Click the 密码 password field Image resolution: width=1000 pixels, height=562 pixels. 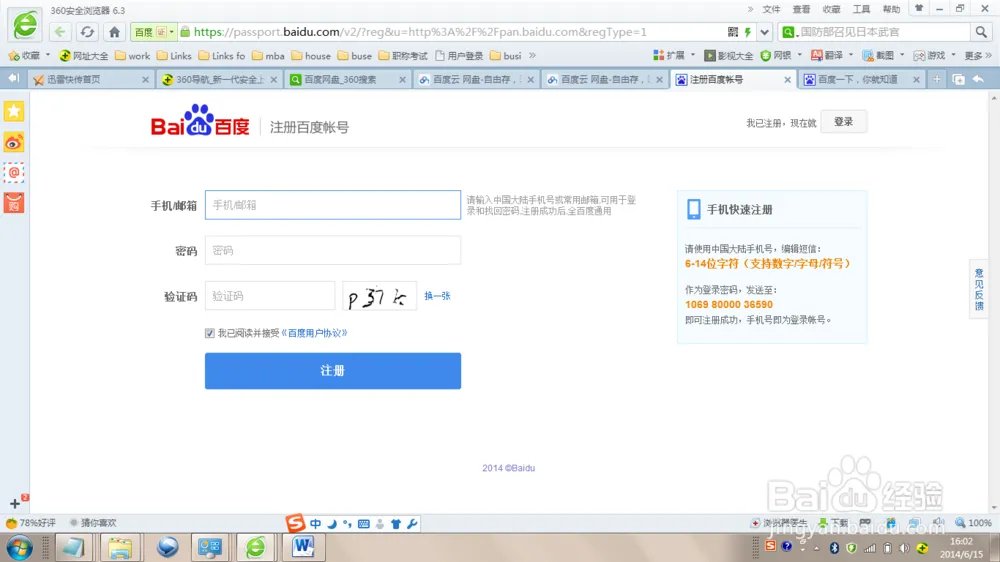(332, 250)
